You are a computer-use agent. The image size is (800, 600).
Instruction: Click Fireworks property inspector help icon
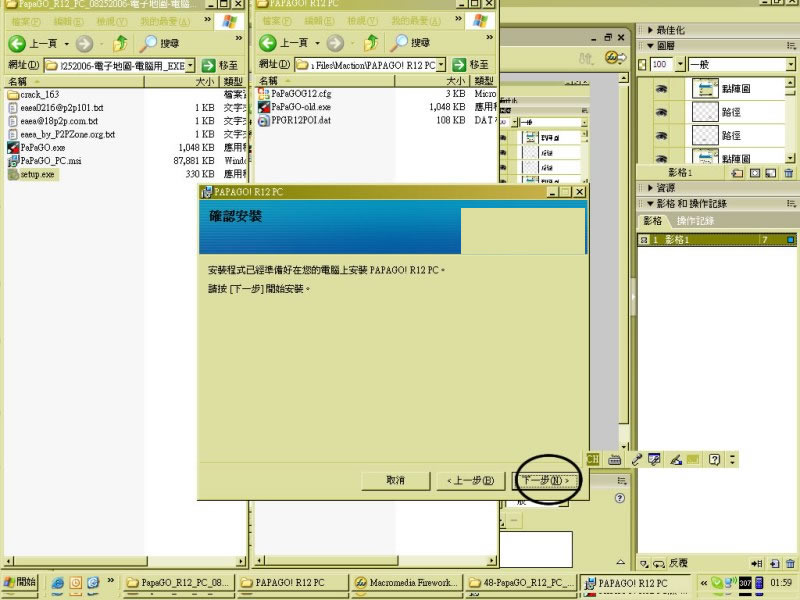[x=619, y=498]
